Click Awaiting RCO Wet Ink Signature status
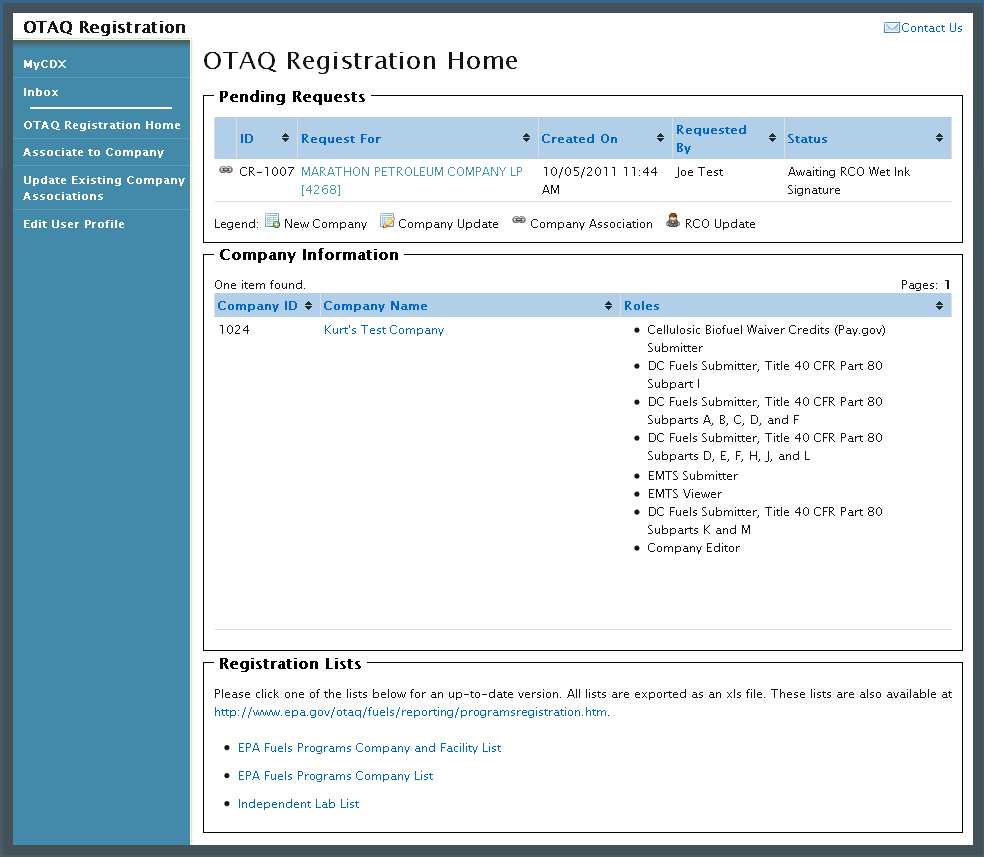Screen dimensions: 984x857 pos(848,181)
